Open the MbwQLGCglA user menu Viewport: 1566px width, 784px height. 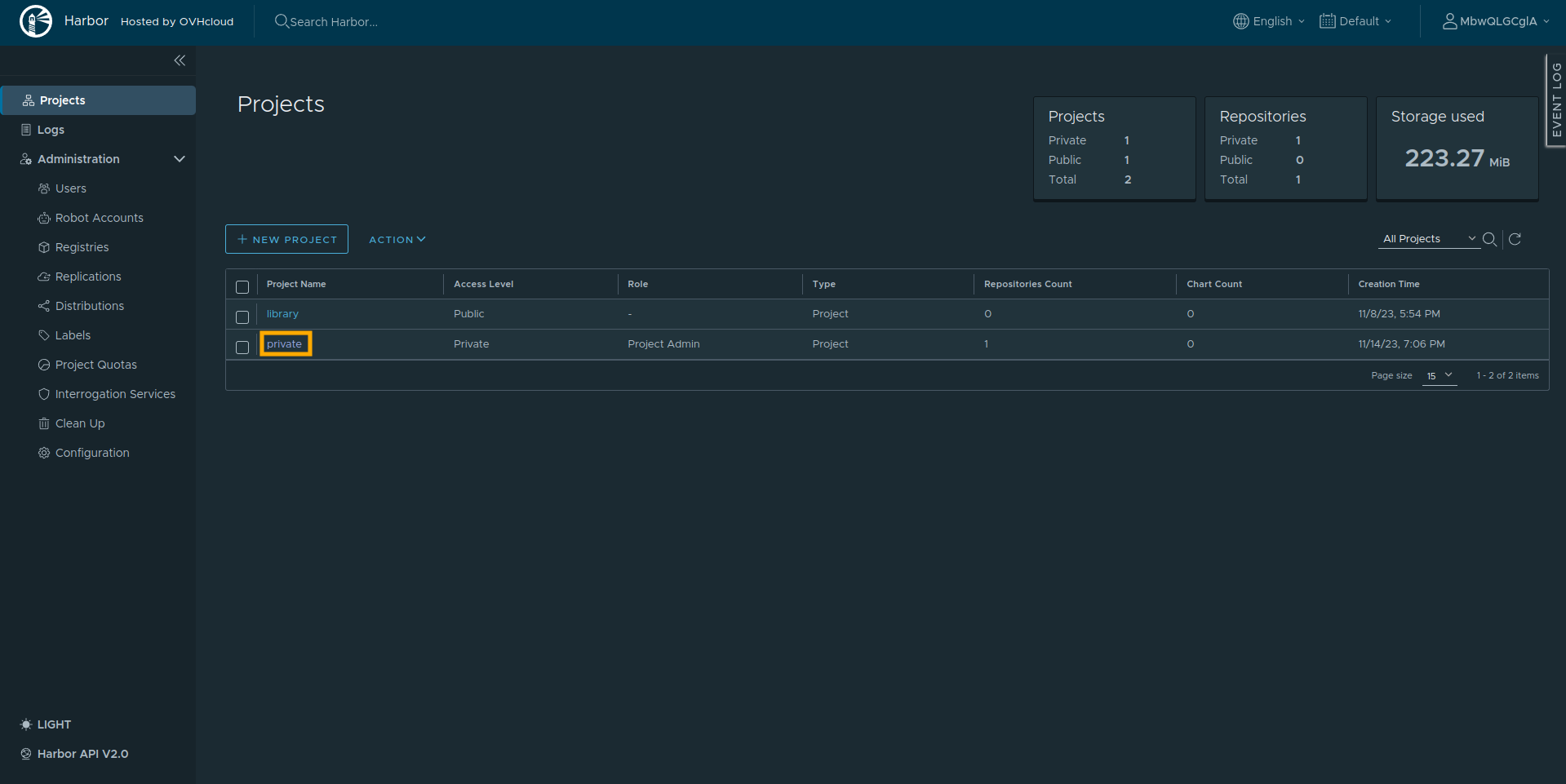[x=1496, y=21]
